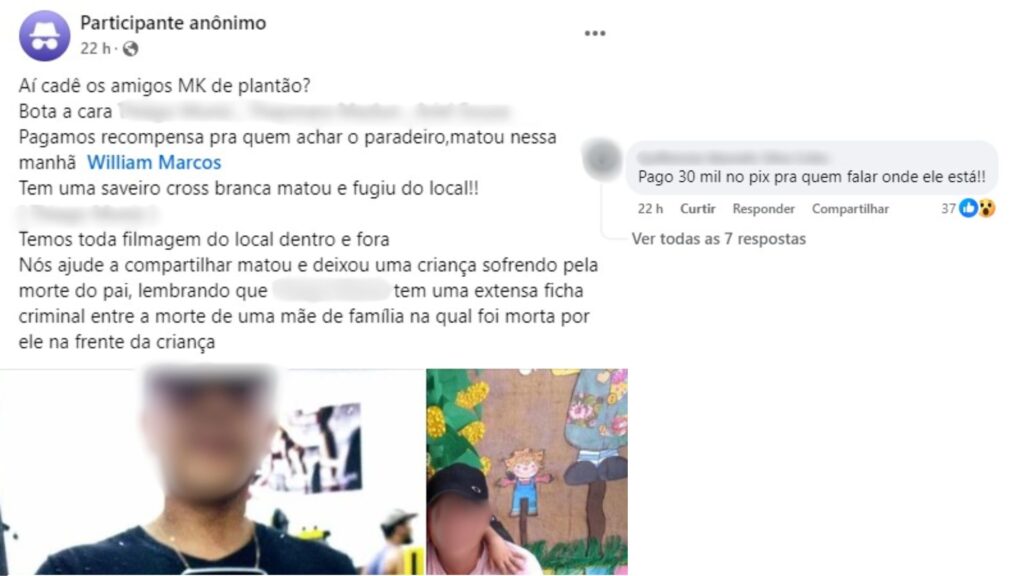This screenshot has height=576, width=1024.
Task: Open the William Marcos tagged profile
Action: coord(154,163)
